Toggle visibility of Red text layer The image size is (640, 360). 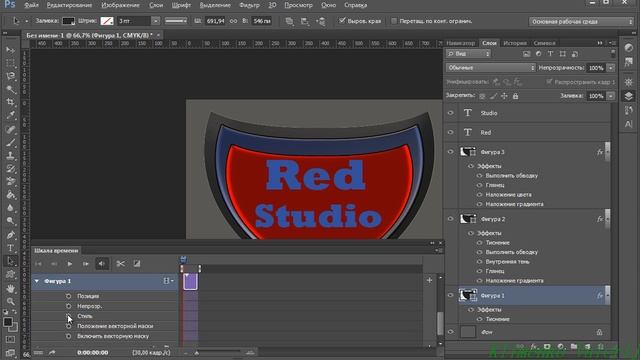(451, 132)
